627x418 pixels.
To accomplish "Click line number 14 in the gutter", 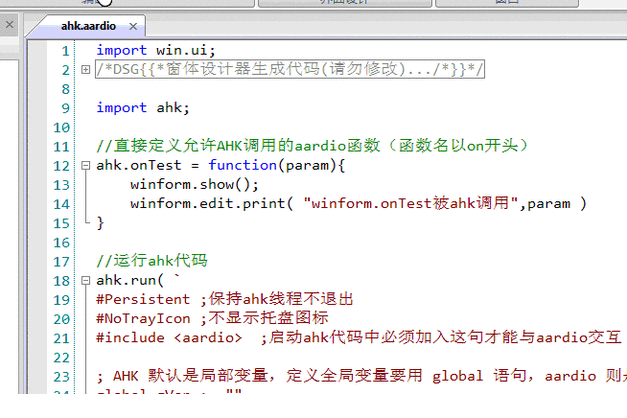I will tap(62, 204).
